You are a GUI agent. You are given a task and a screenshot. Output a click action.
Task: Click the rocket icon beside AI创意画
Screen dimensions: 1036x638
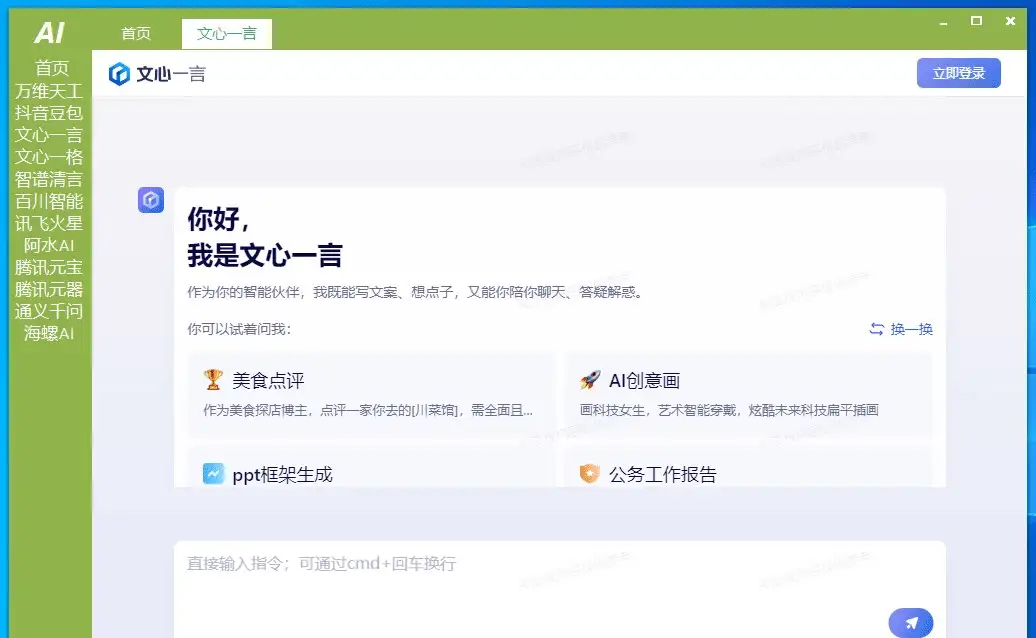(x=589, y=380)
